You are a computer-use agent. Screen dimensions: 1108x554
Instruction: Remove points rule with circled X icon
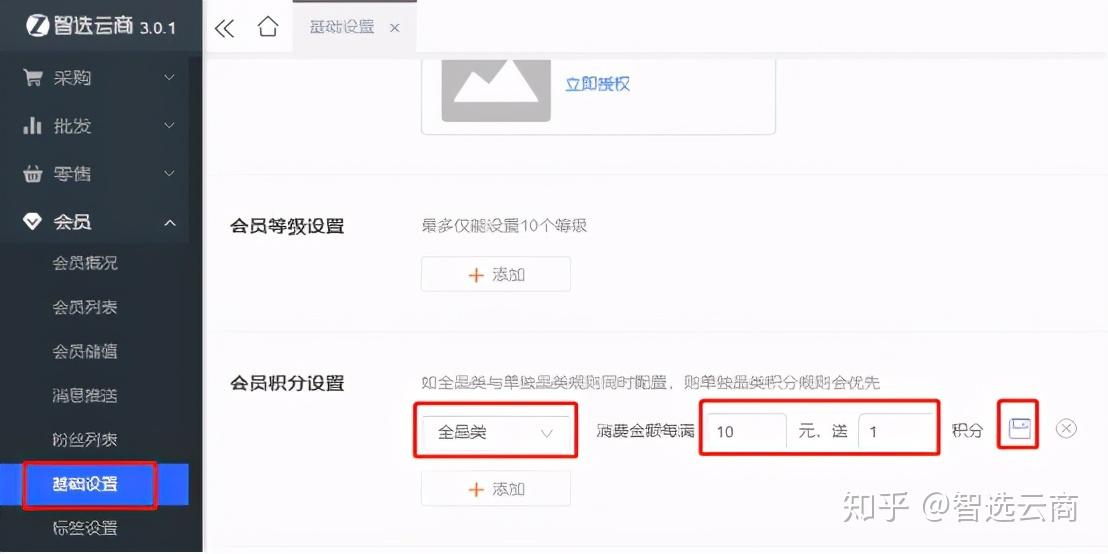tap(1066, 428)
